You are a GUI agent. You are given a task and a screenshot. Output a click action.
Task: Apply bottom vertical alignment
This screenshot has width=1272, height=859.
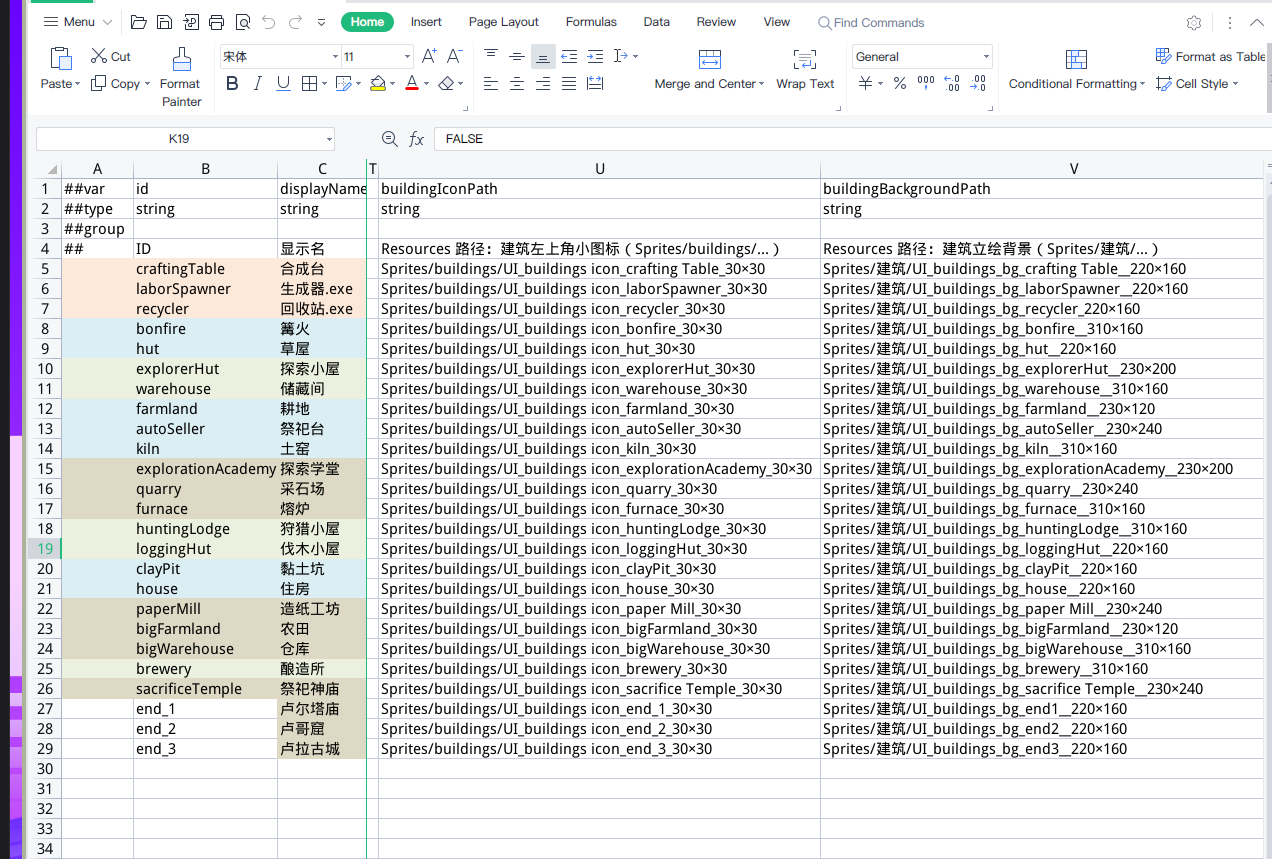543,57
